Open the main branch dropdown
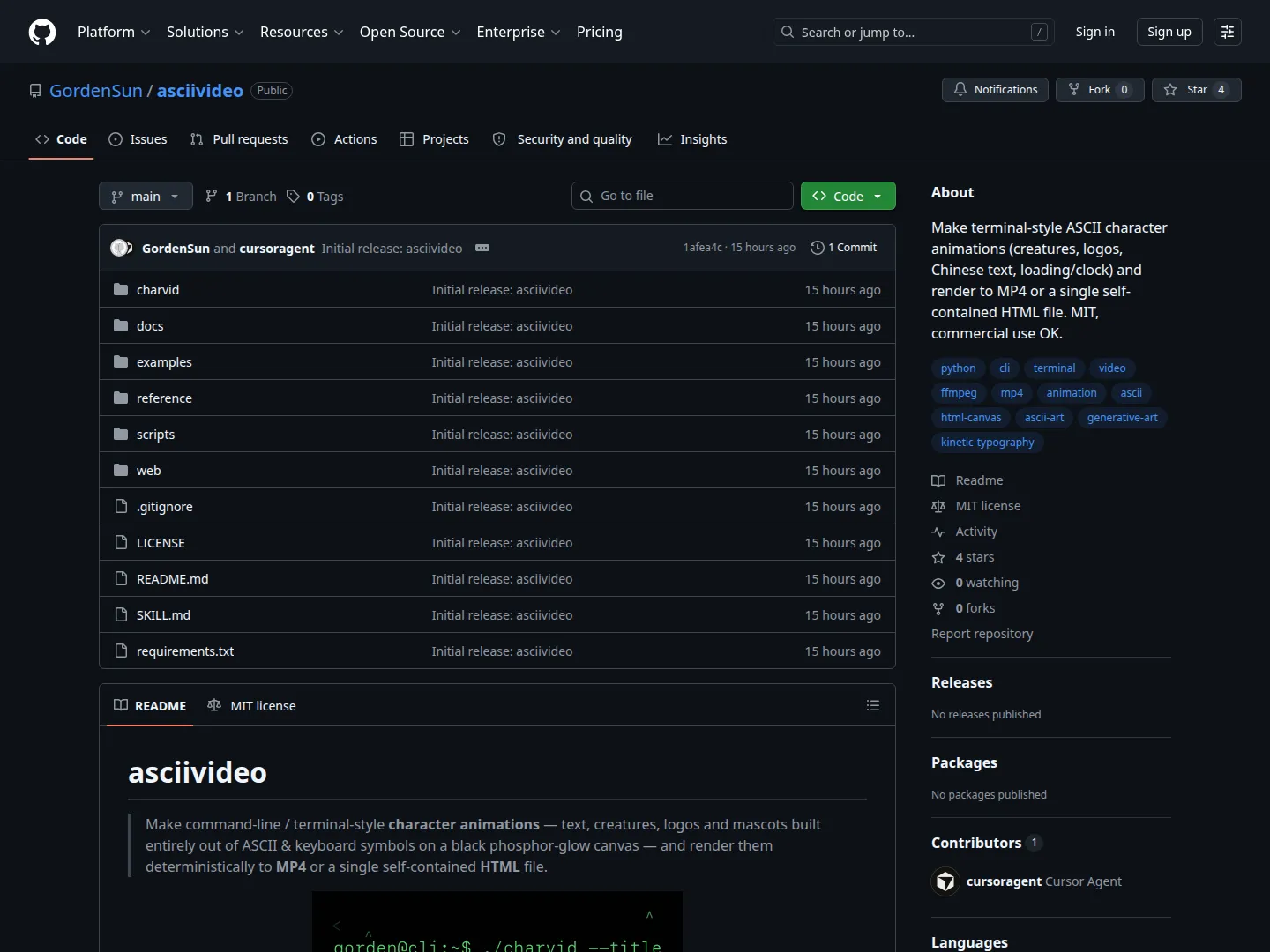 click(146, 196)
